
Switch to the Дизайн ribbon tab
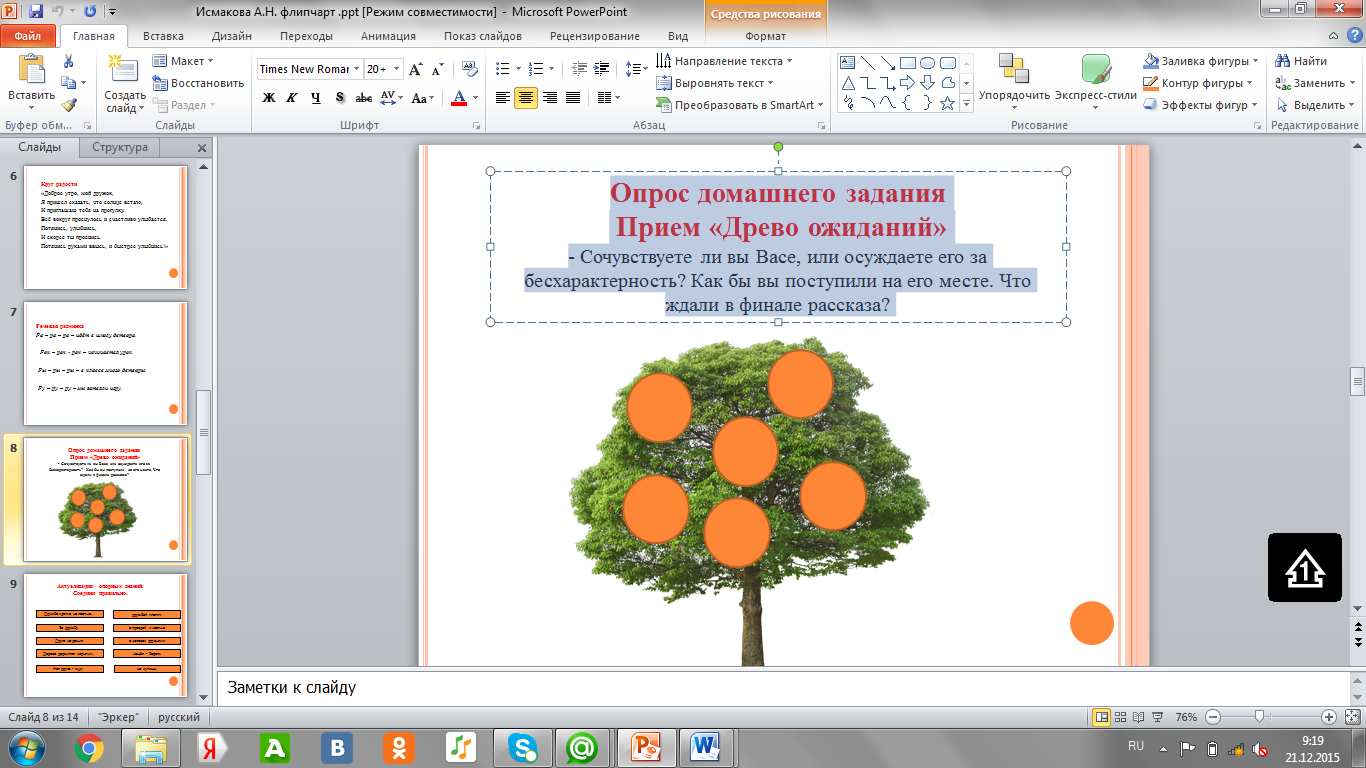231,36
